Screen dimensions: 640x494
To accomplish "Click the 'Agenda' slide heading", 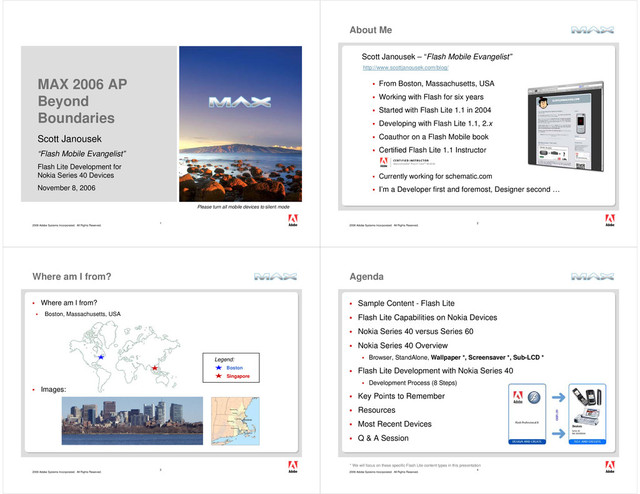I will 366,277.
